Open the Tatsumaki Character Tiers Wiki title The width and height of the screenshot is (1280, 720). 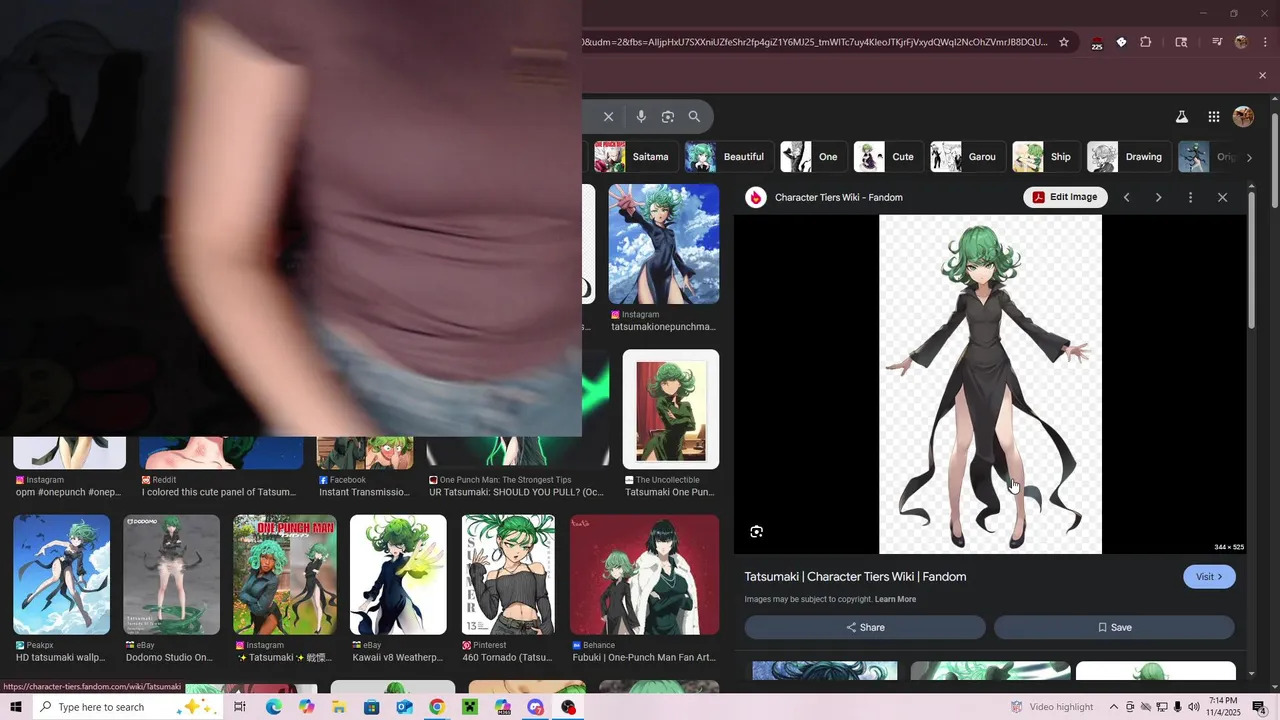tap(855, 576)
